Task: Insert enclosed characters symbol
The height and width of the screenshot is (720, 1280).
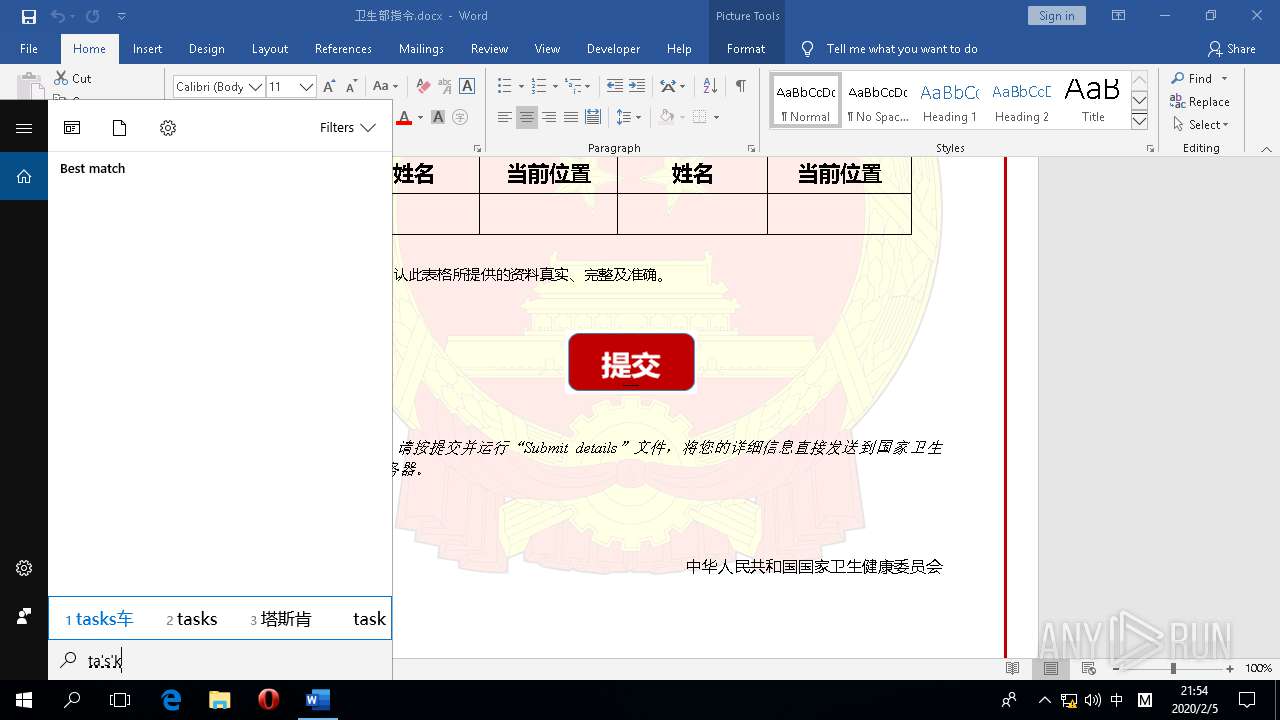Action: [x=460, y=117]
